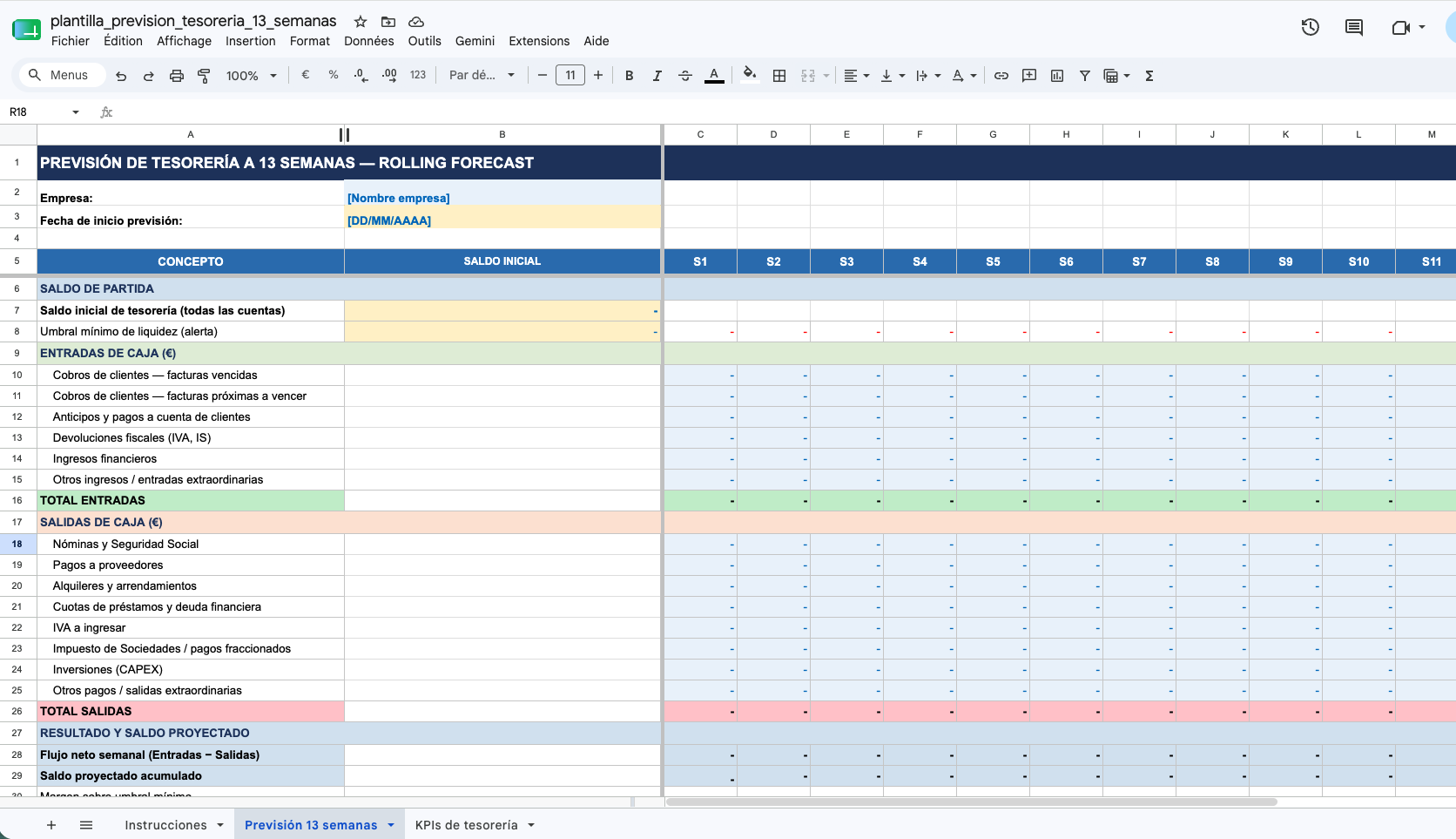Select 'TOTAL SALIDAS' cell
Viewport: 1456px width, 839px height.
[191, 711]
